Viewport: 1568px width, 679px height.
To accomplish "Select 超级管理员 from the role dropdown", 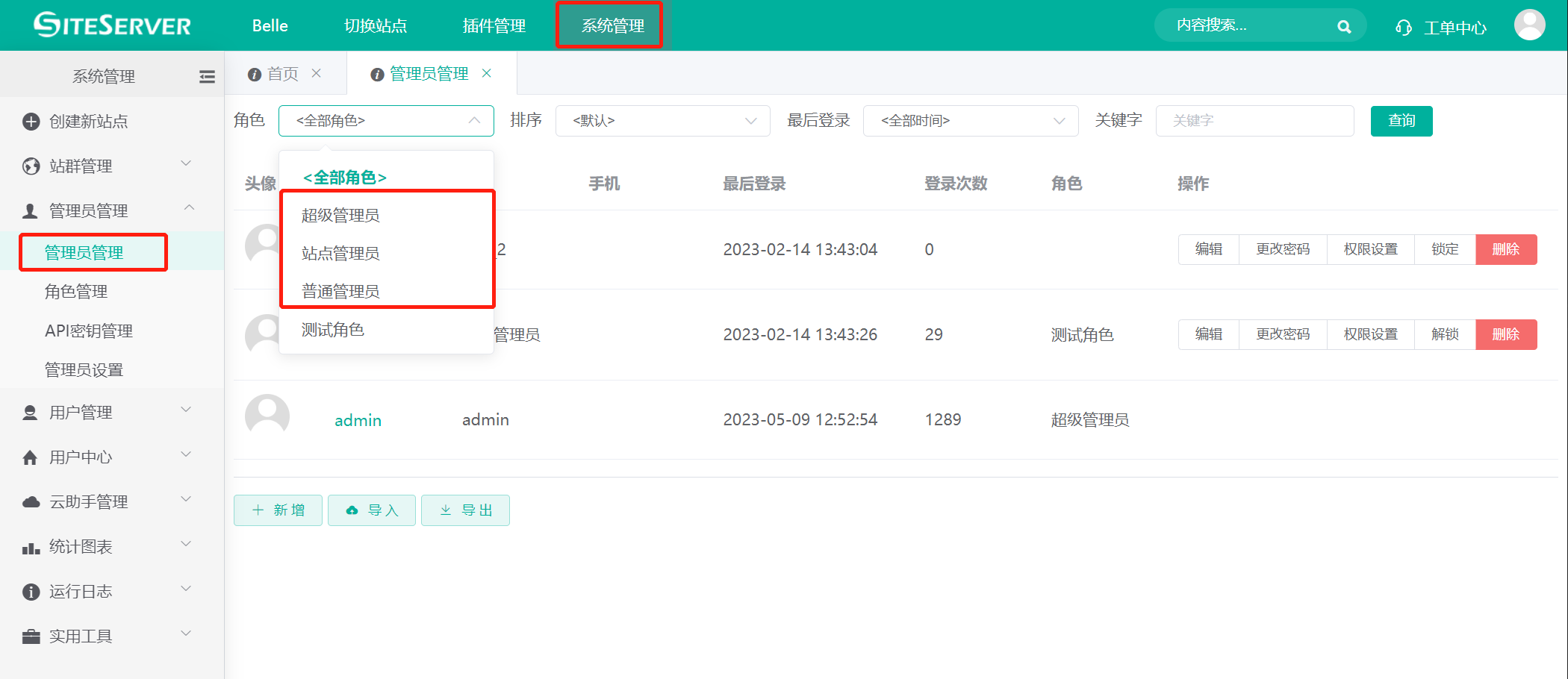I will (340, 215).
